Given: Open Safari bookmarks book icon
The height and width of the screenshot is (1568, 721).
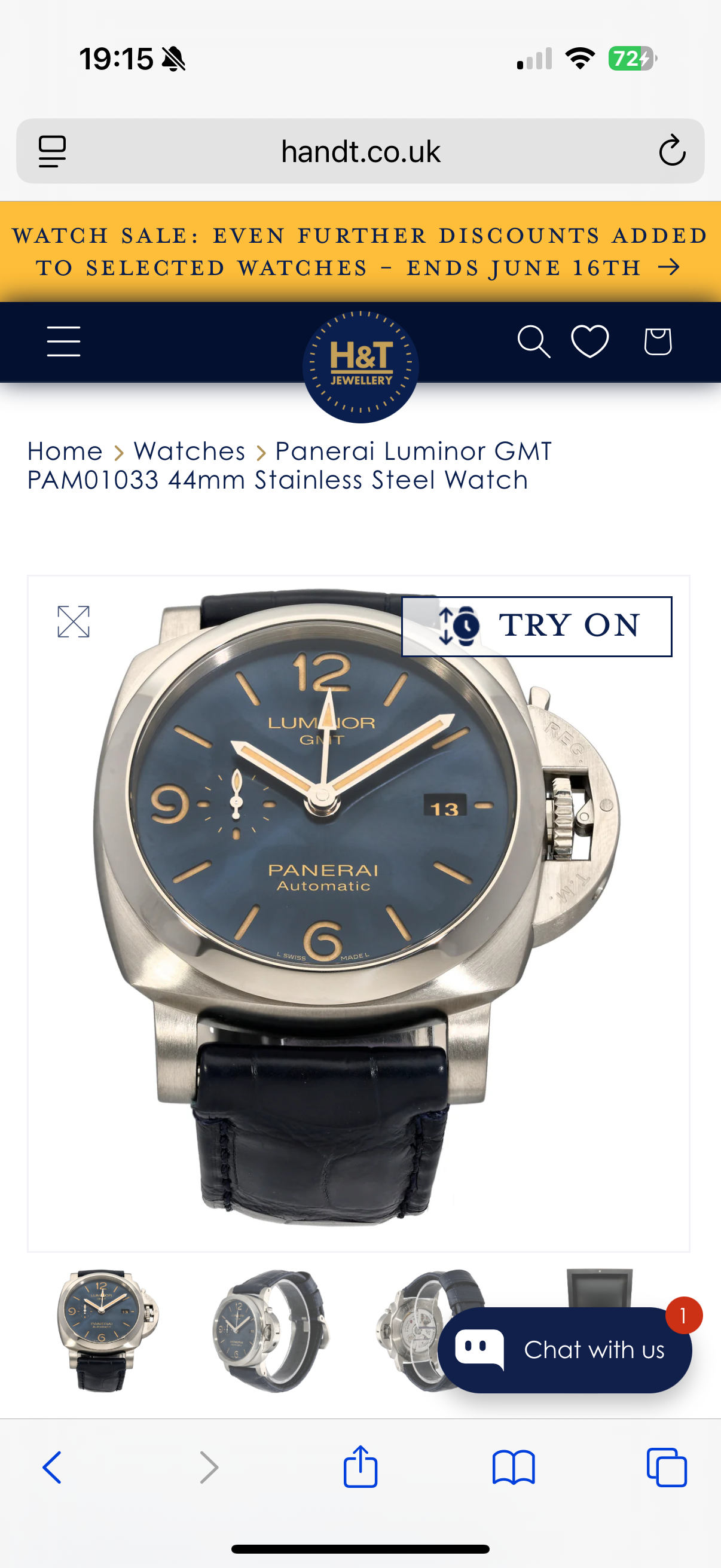Looking at the screenshot, I should pos(514,1468).
